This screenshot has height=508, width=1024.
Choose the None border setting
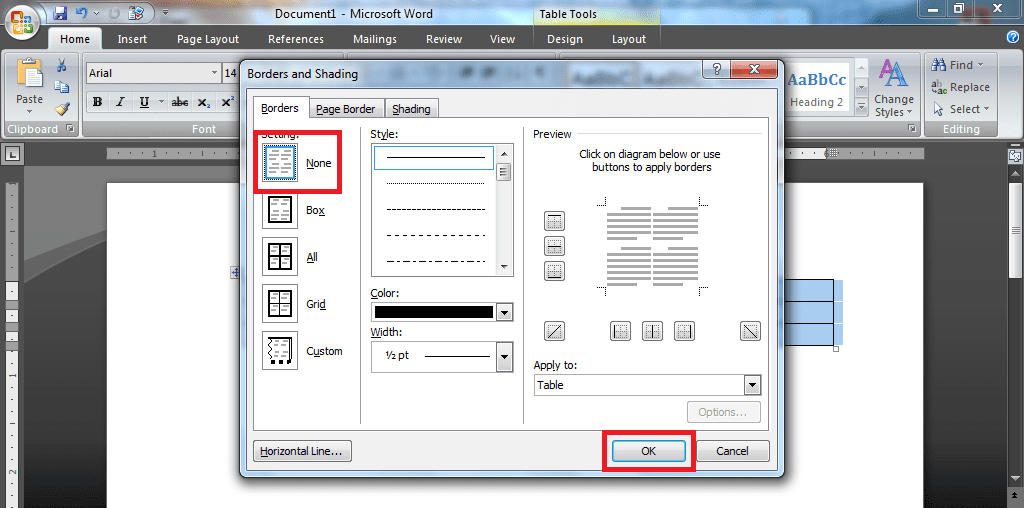(x=280, y=163)
